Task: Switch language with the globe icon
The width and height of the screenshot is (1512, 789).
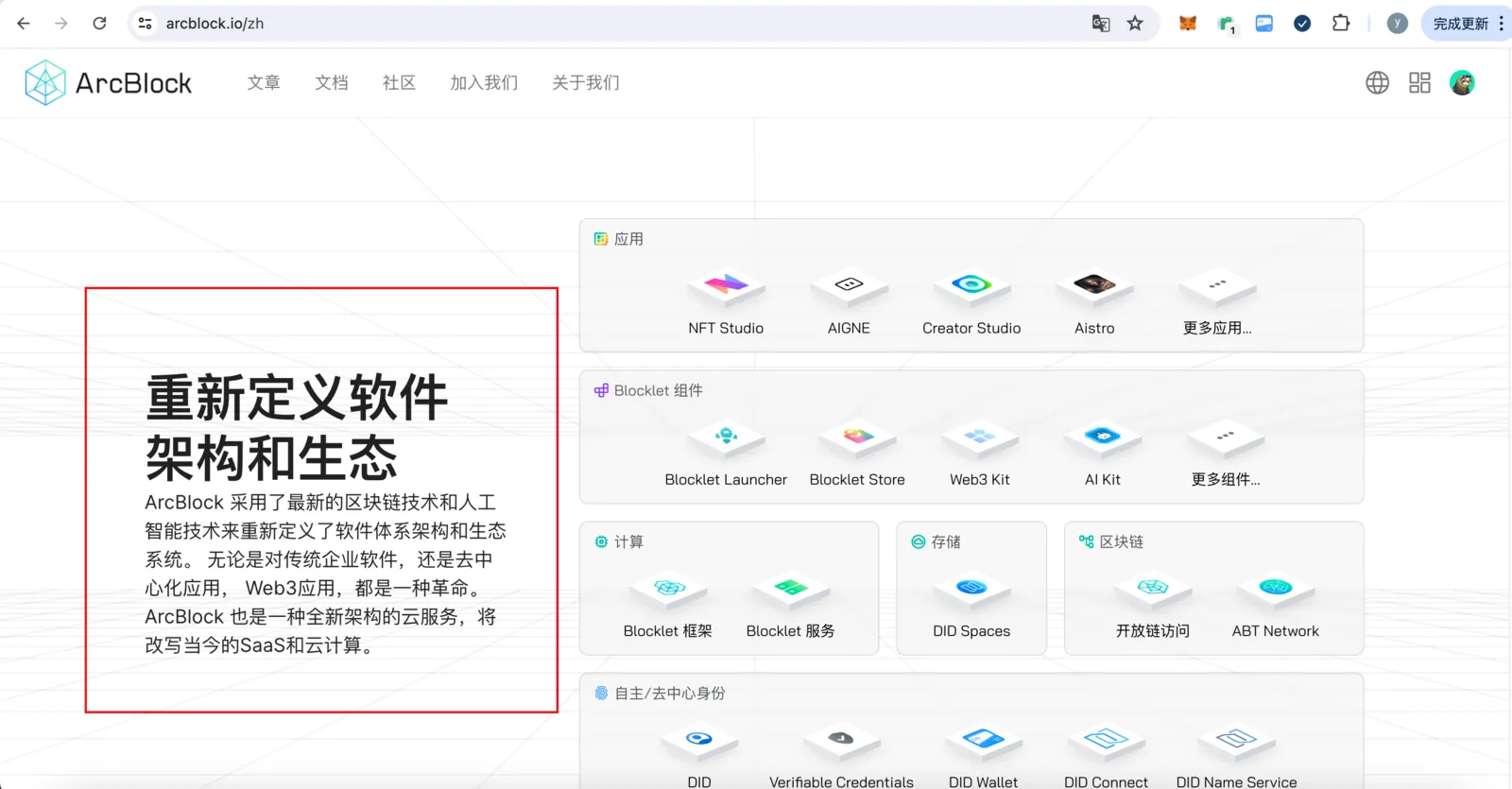Action: (1378, 83)
